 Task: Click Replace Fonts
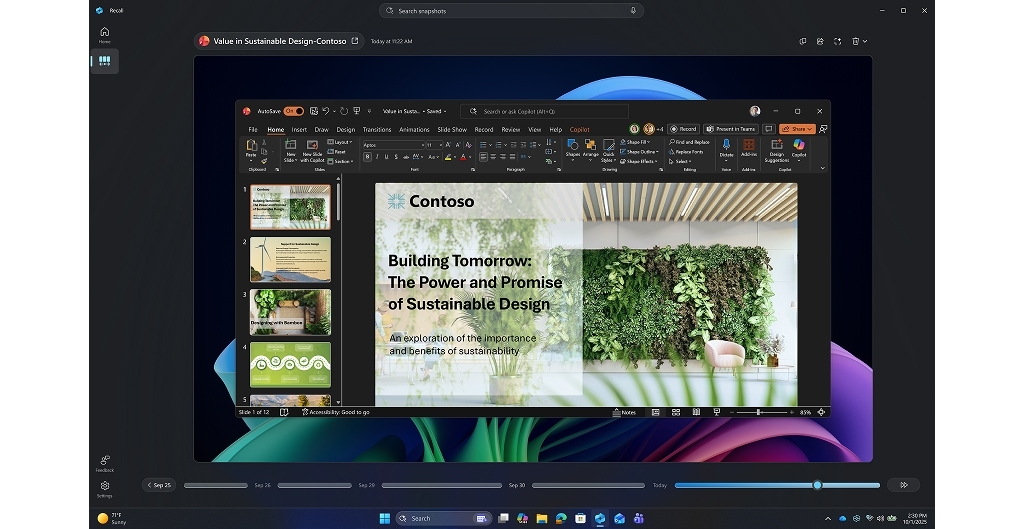(686, 152)
